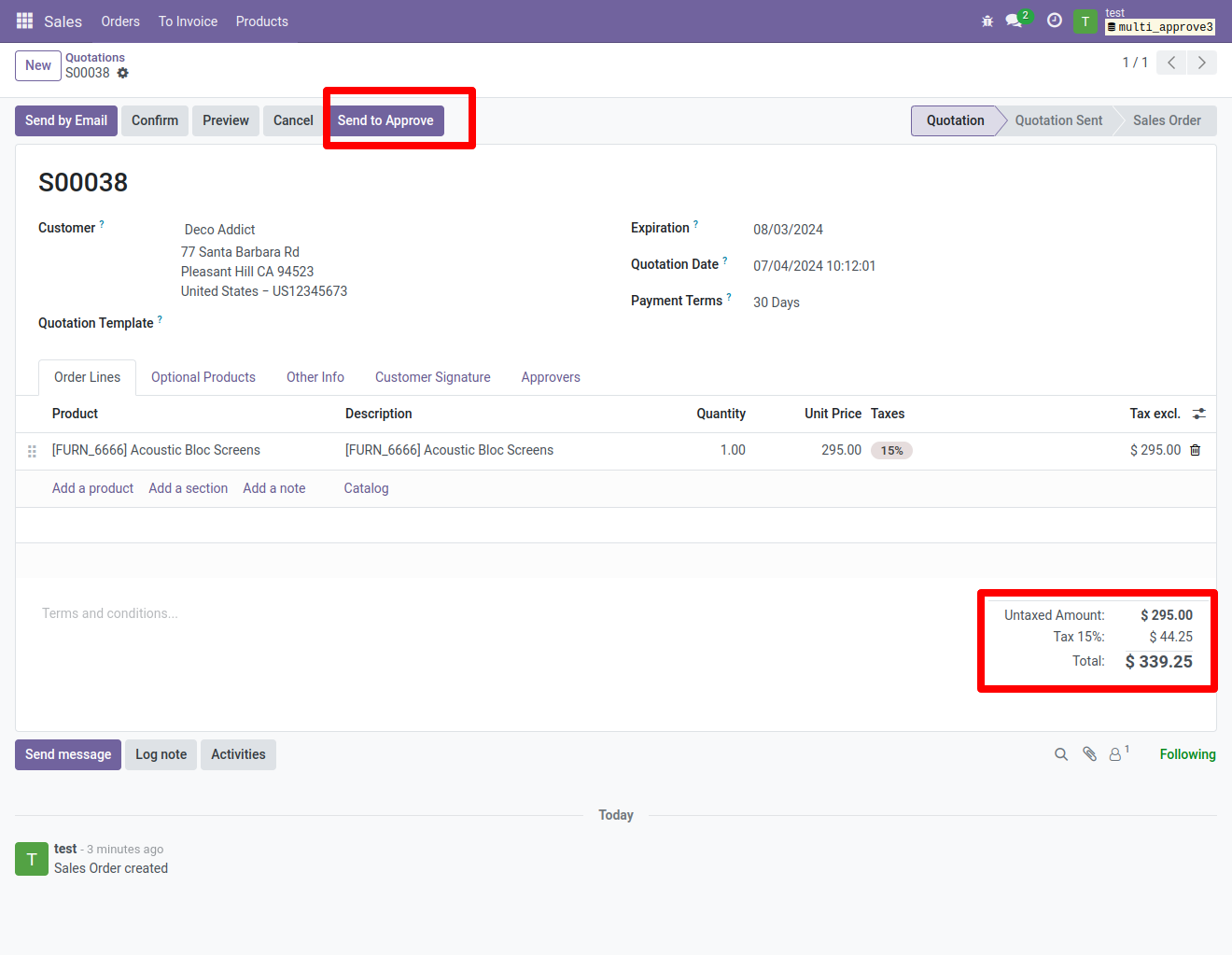Open conversations chat icon with badge
Screen dimensions: 1232x956
click(1015, 20)
